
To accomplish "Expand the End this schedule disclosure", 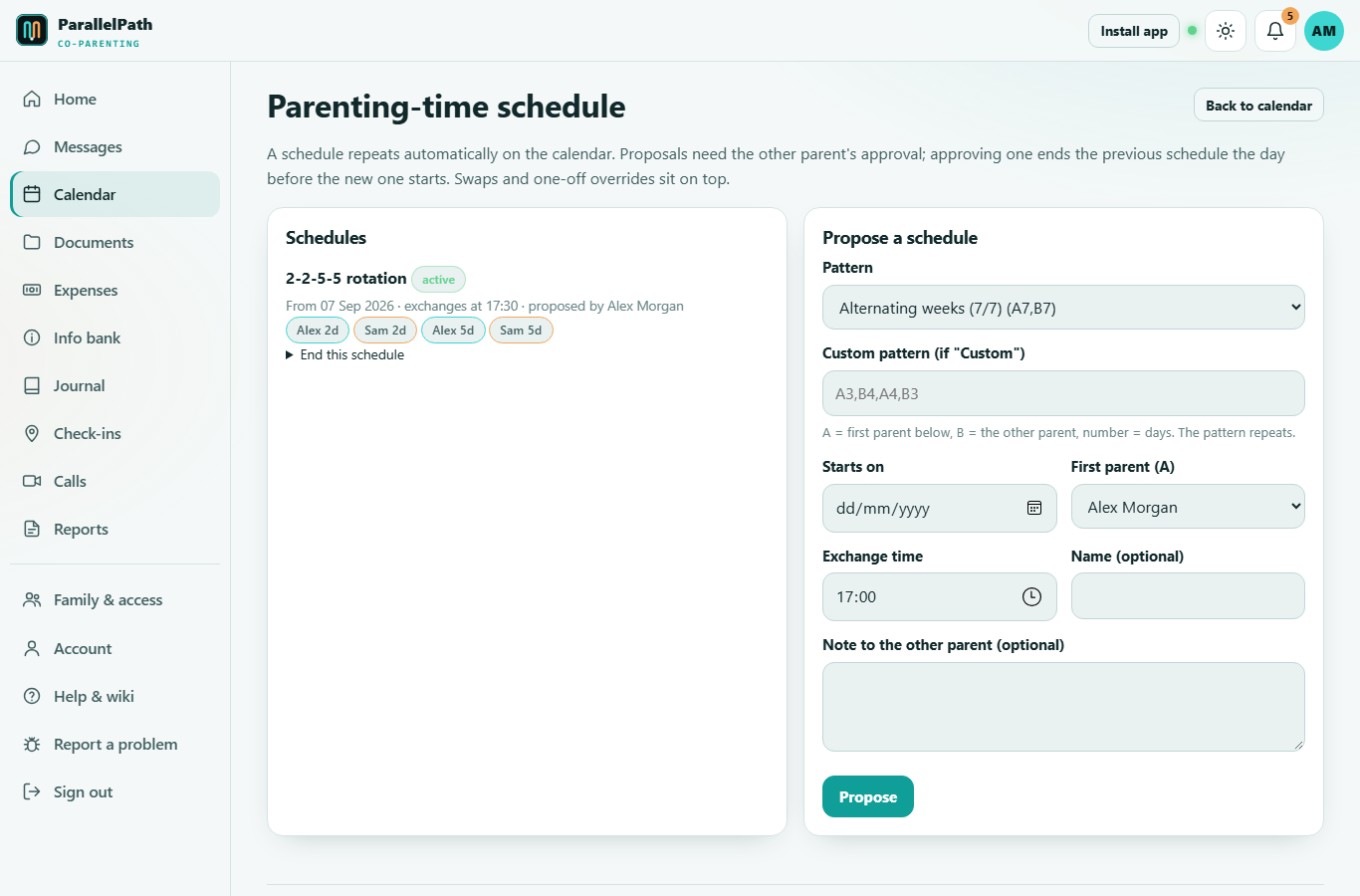I will click(x=345, y=354).
